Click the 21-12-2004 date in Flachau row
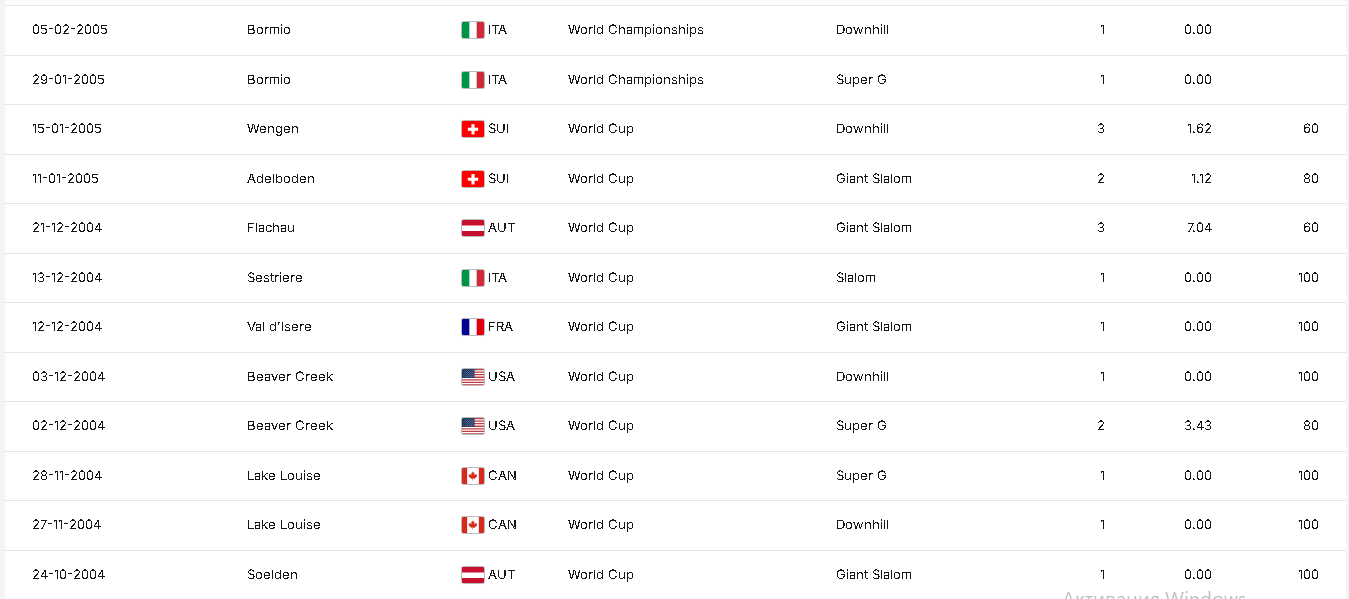The image size is (1349, 599). [67, 228]
